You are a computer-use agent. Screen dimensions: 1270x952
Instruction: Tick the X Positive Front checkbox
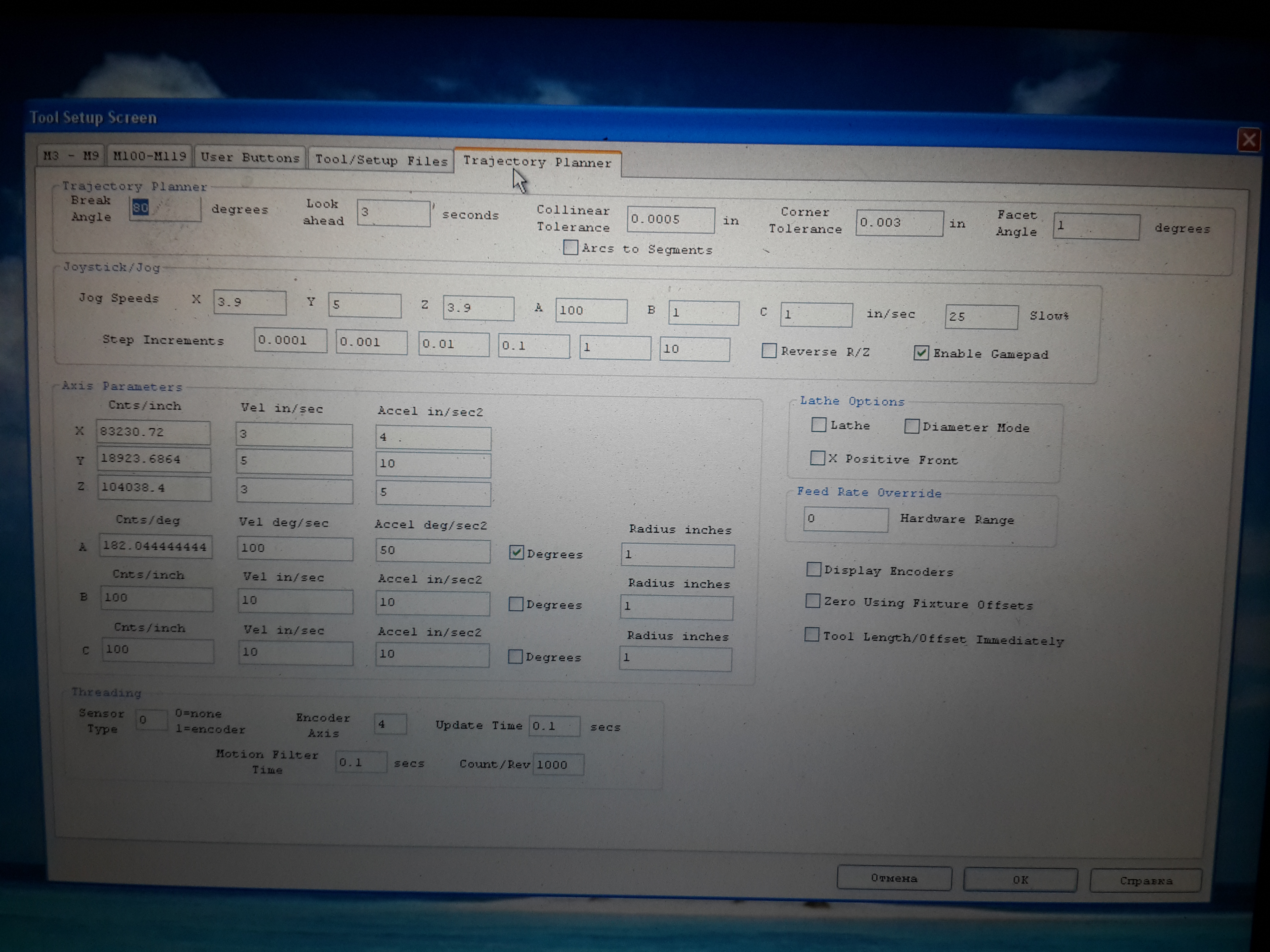817,458
